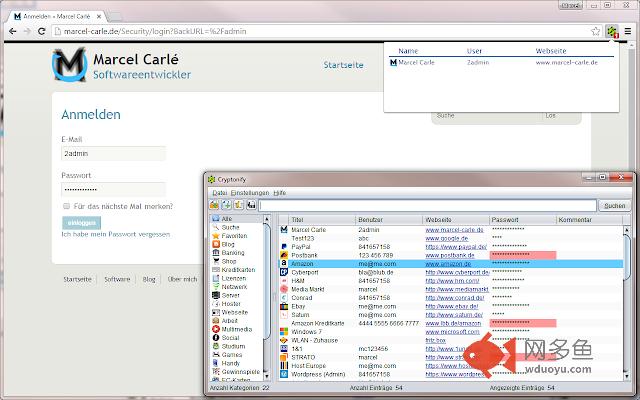The height and width of the screenshot is (400, 640).
Task: Open the Cryptonify extension icon in Chrome toolbar
Action: coord(612,31)
